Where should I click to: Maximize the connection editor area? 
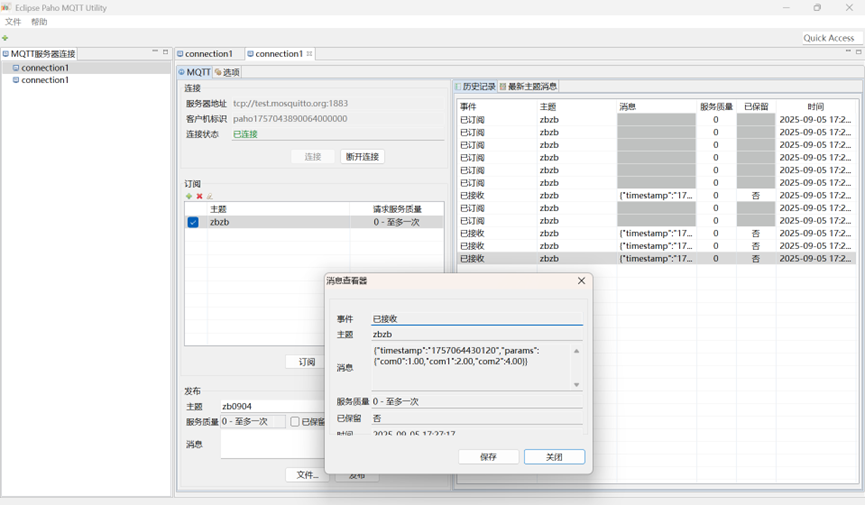pos(858,52)
